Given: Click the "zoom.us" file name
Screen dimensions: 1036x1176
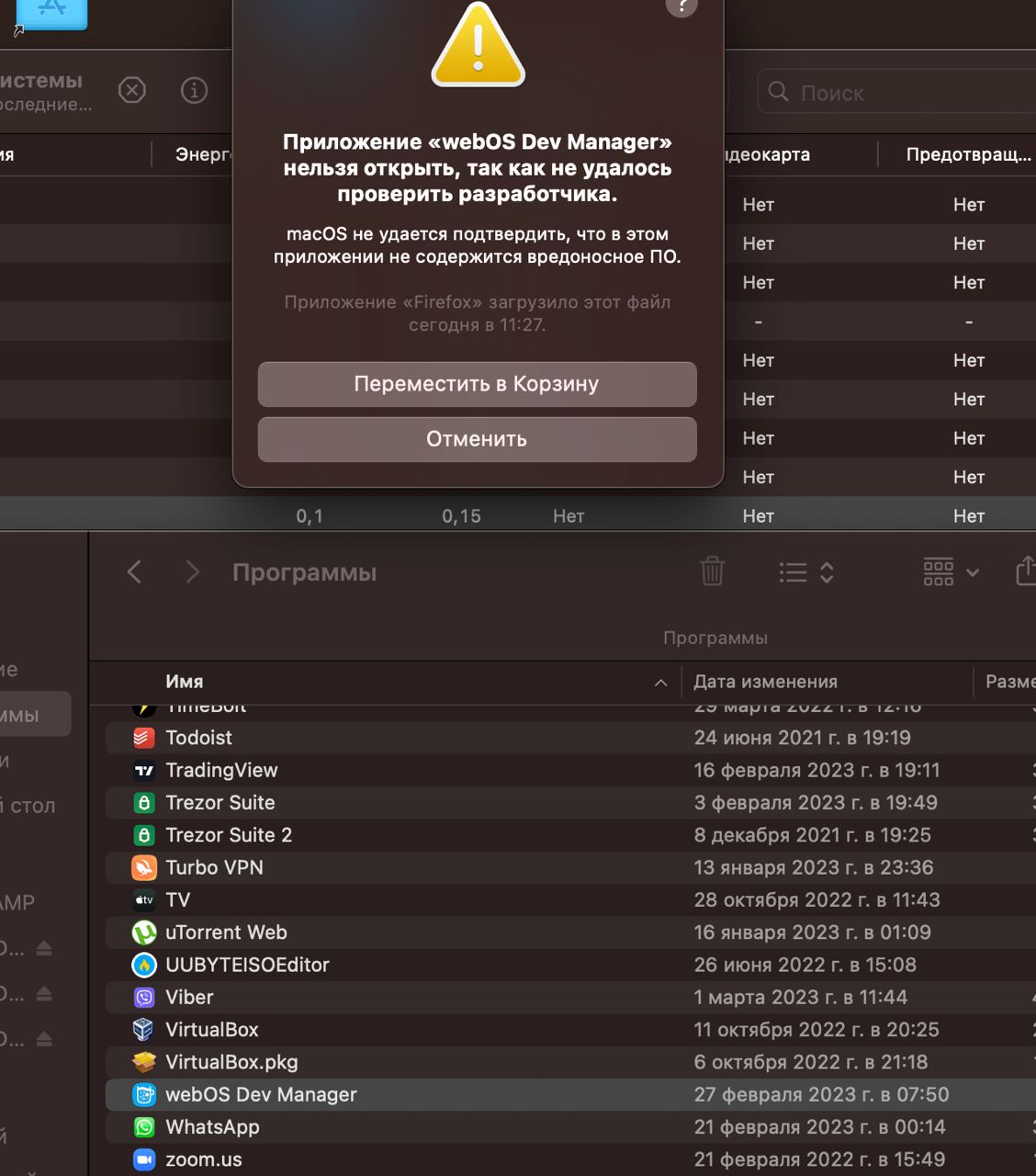Looking at the screenshot, I should (204, 1159).
